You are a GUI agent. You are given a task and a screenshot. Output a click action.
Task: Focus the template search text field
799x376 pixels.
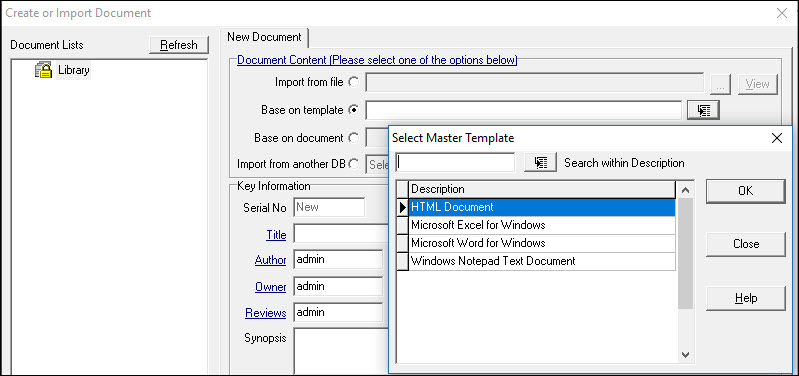(456, 163)
